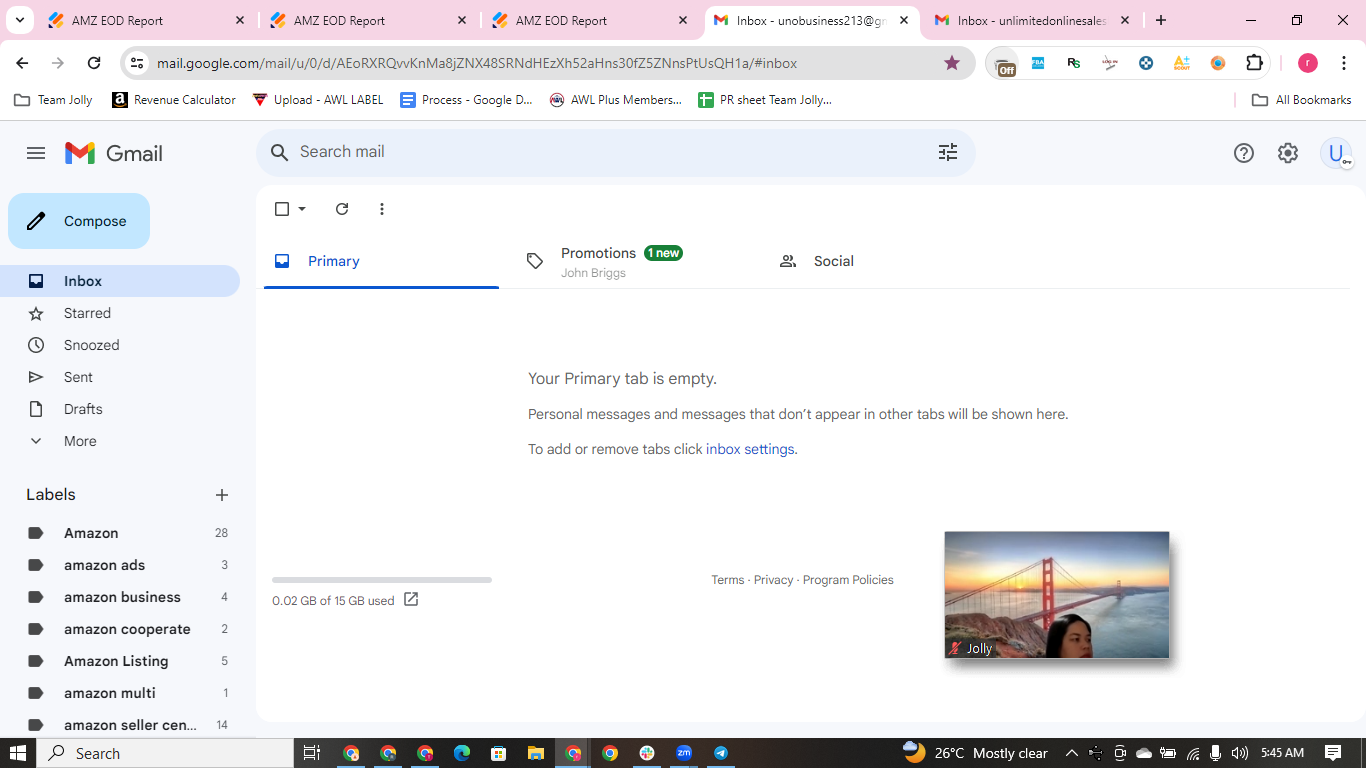Open the Program Policies link
Screen dimensions: 1366x768
pyautogui.click(x=848, y=580)
